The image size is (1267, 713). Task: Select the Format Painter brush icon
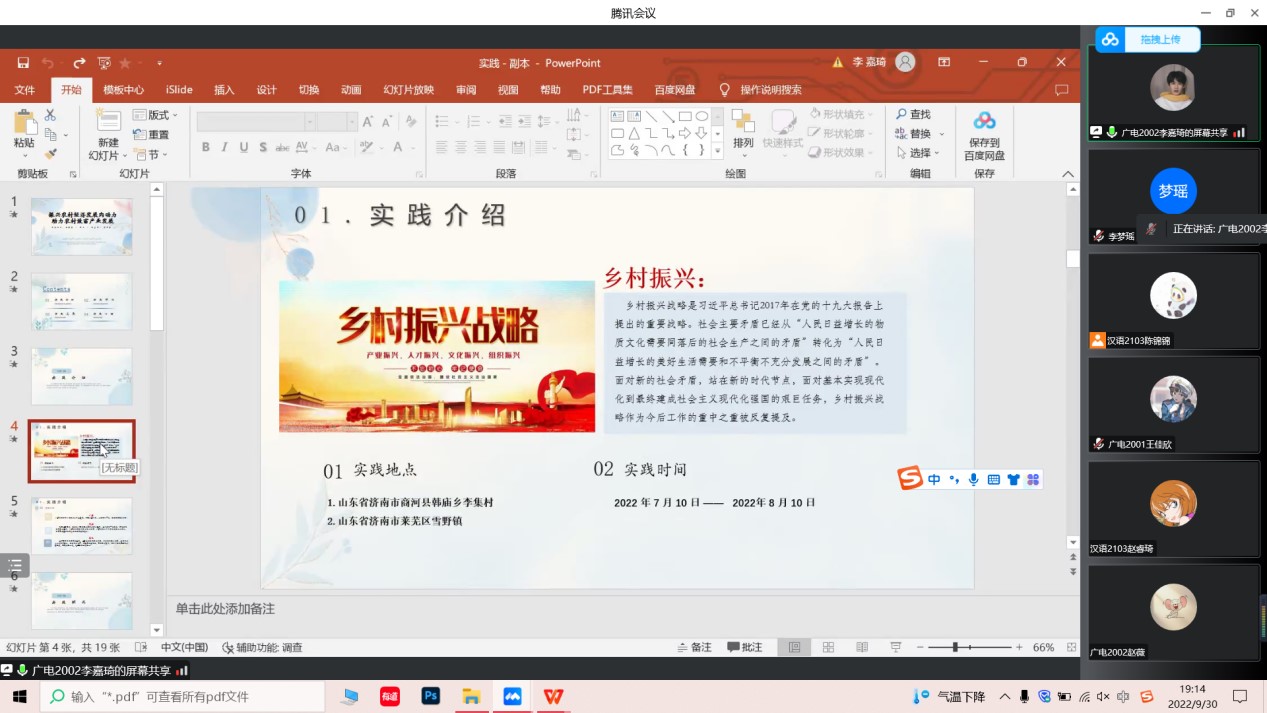(51, 154)
